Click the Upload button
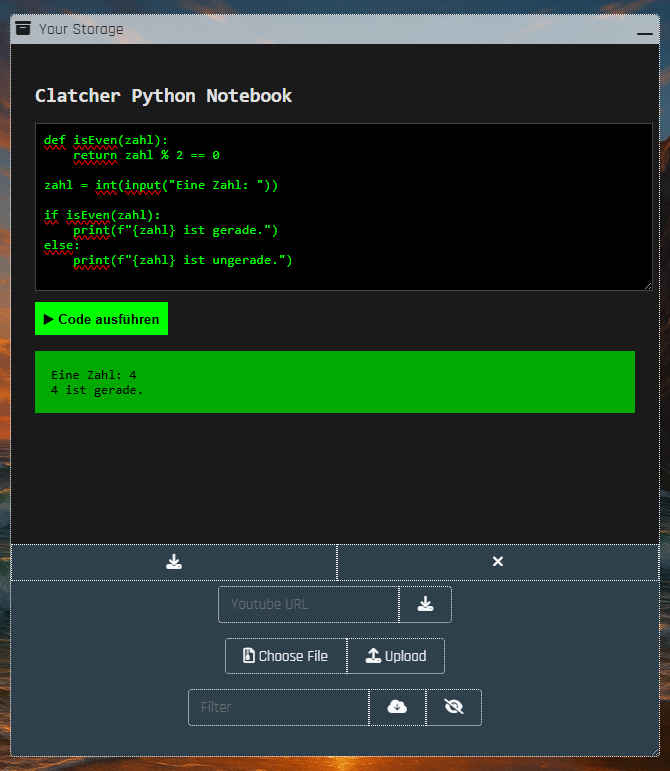 point(396,656)
